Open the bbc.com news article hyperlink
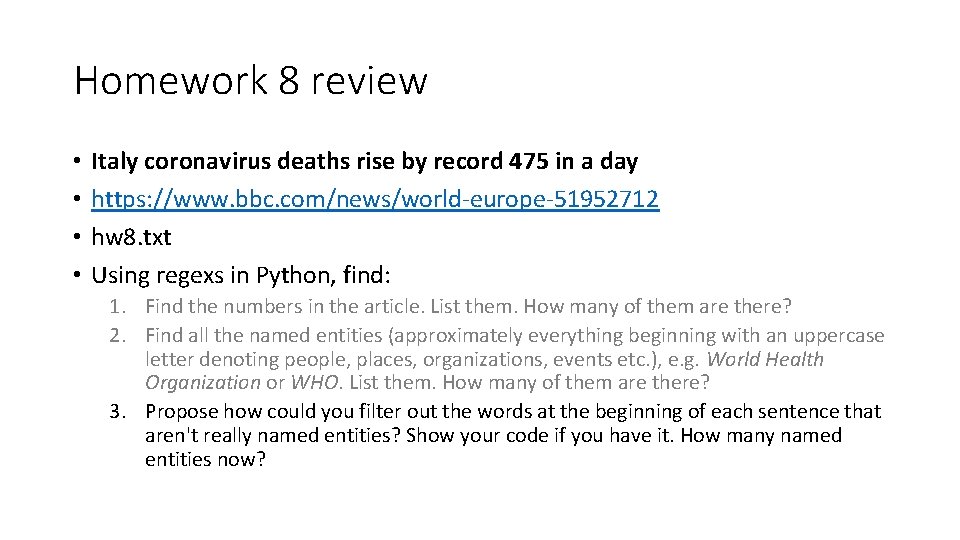This screenshot has height=540, width=960. 374,199
